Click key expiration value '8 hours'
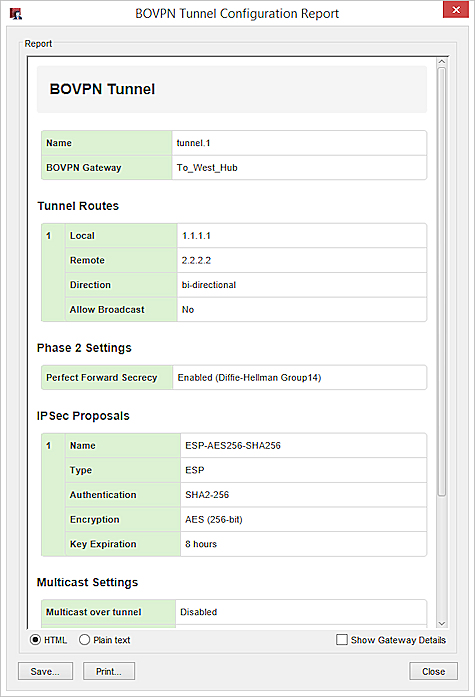The width and height of the screenshot is (475, 697). [201, 544]
